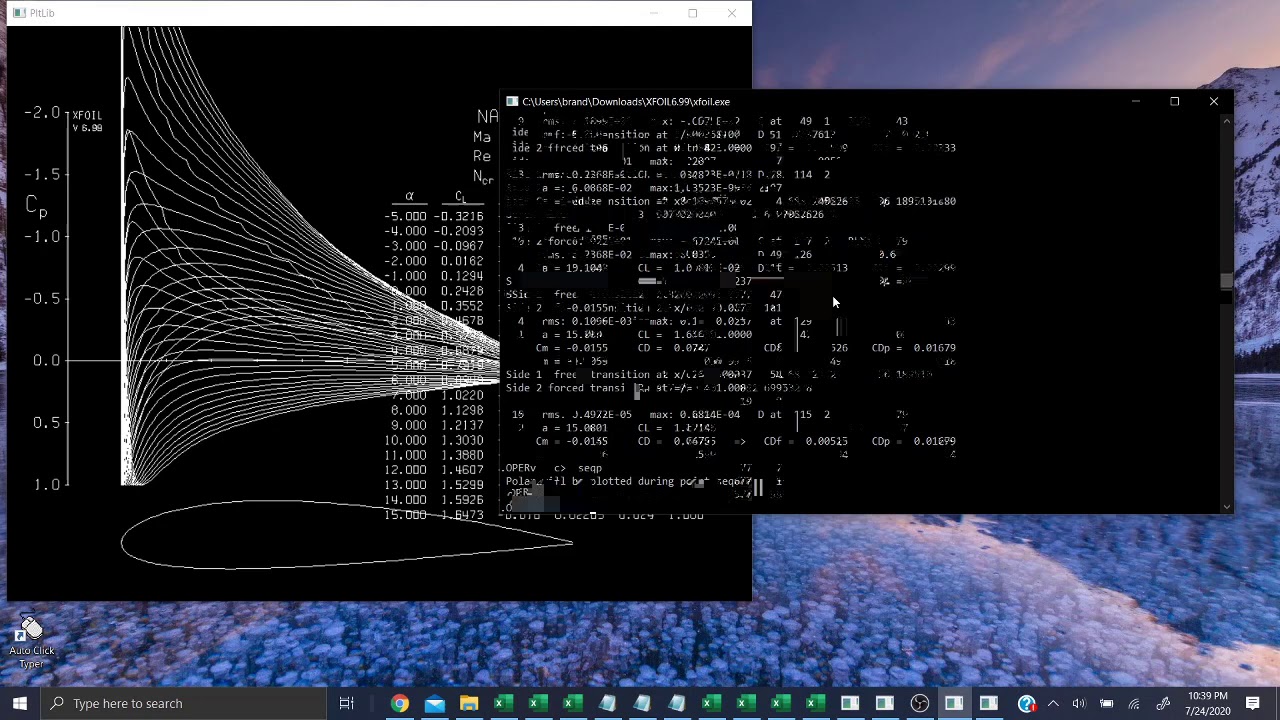
Task: Click the '1.0' Cp axis label
Action: coord(46,484)
